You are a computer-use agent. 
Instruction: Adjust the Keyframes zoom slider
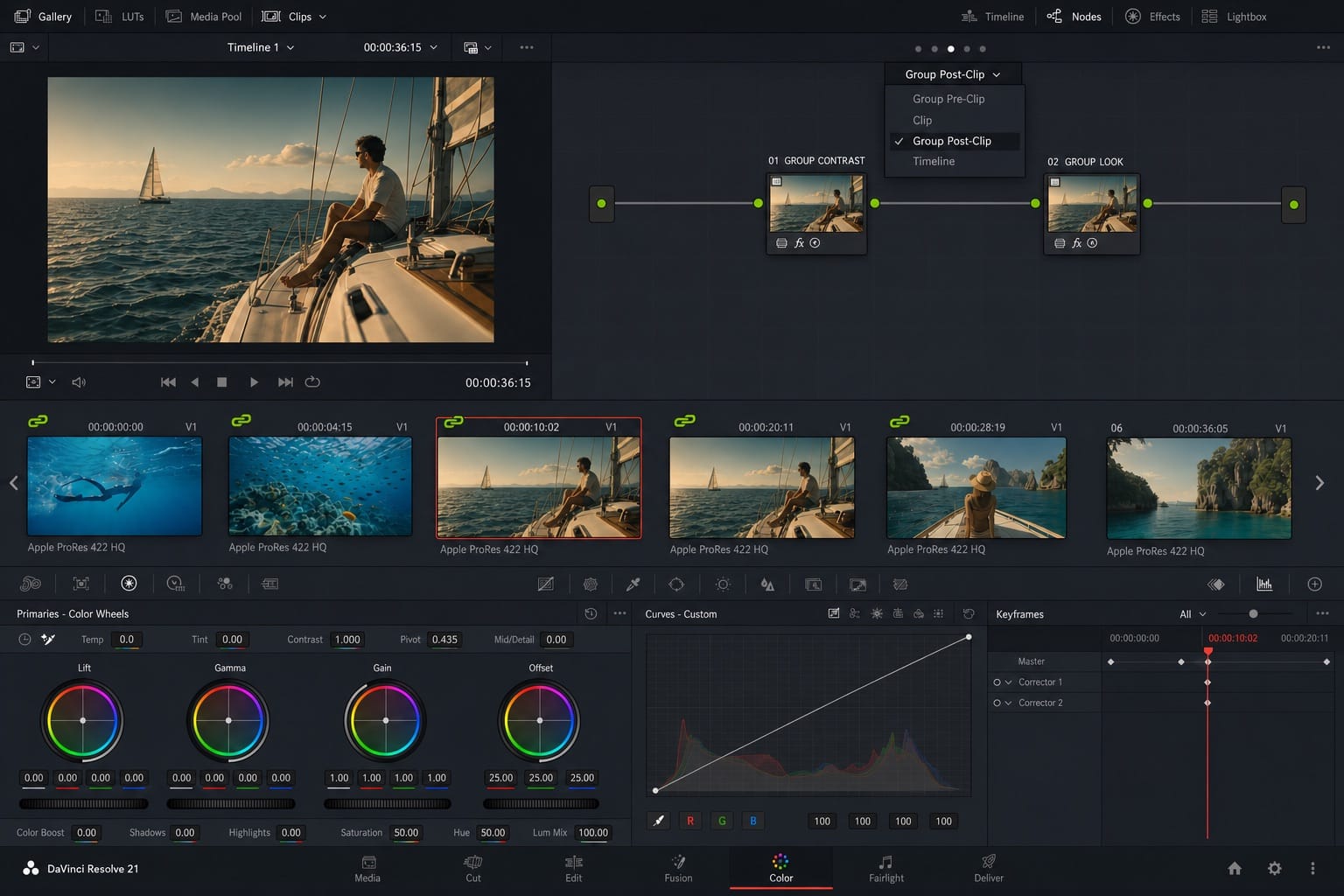[x=1253, y=613]
